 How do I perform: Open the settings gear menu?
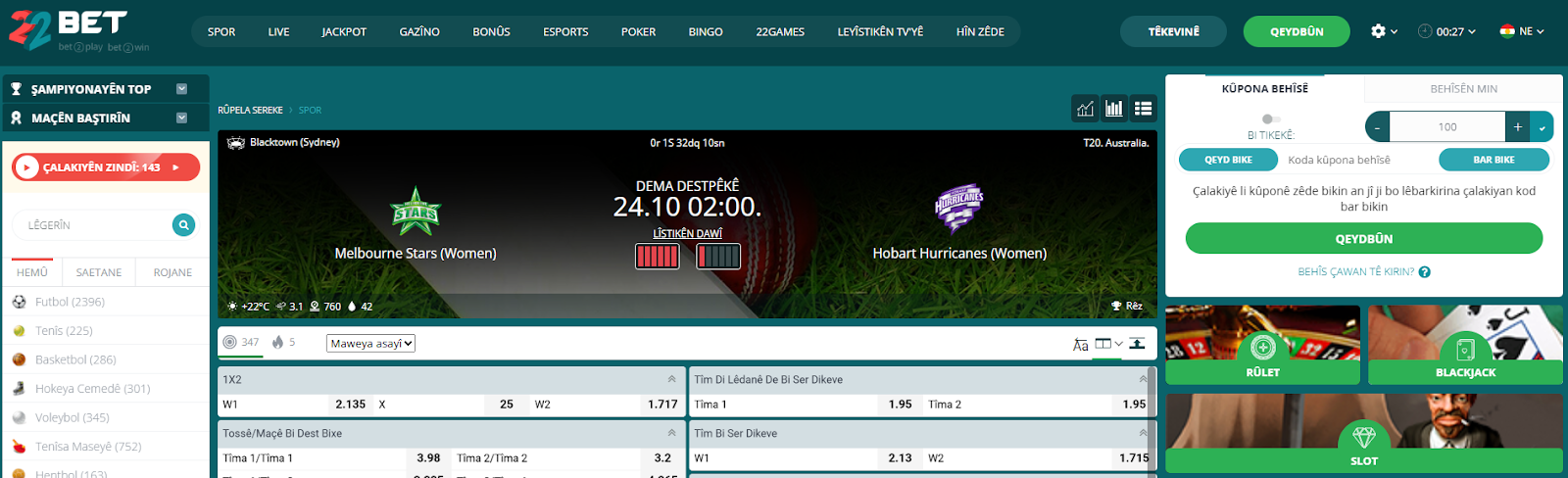point(1384,31)
